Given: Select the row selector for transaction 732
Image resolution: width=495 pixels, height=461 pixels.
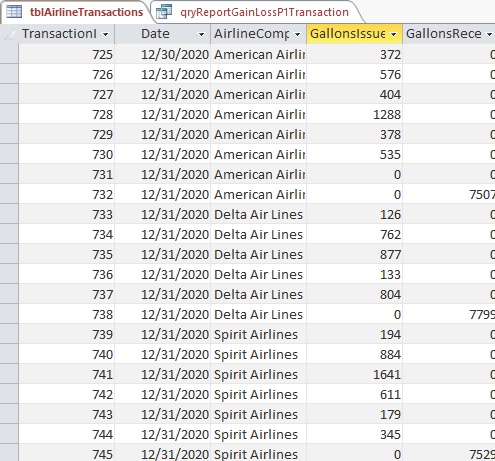Looking at the screenshot, I should coord(9,194).
